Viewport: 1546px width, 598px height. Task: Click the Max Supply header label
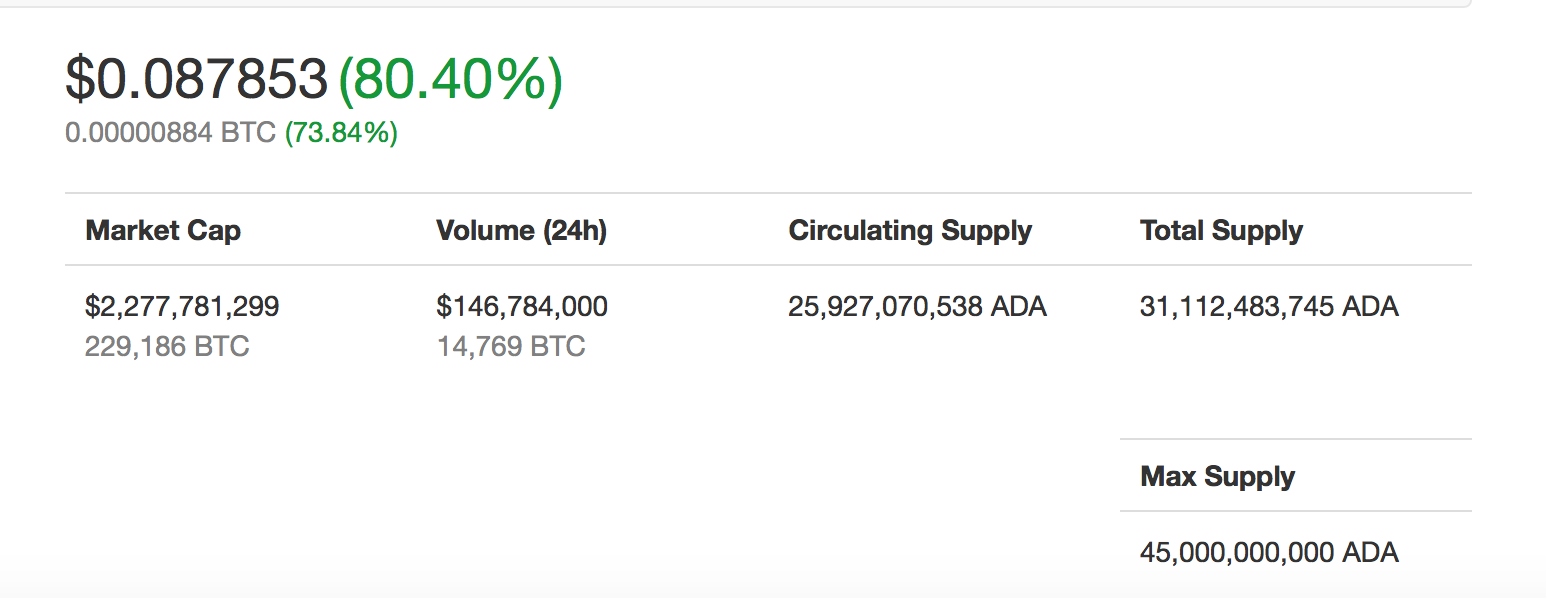click(x=1217, y=476)
